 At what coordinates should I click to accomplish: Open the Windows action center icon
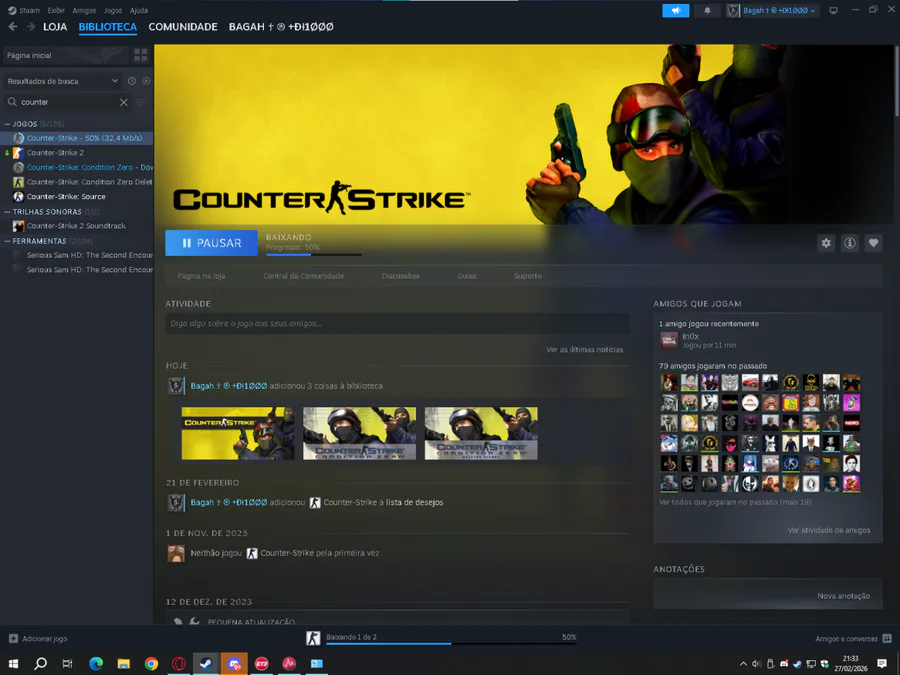[882, 664]
